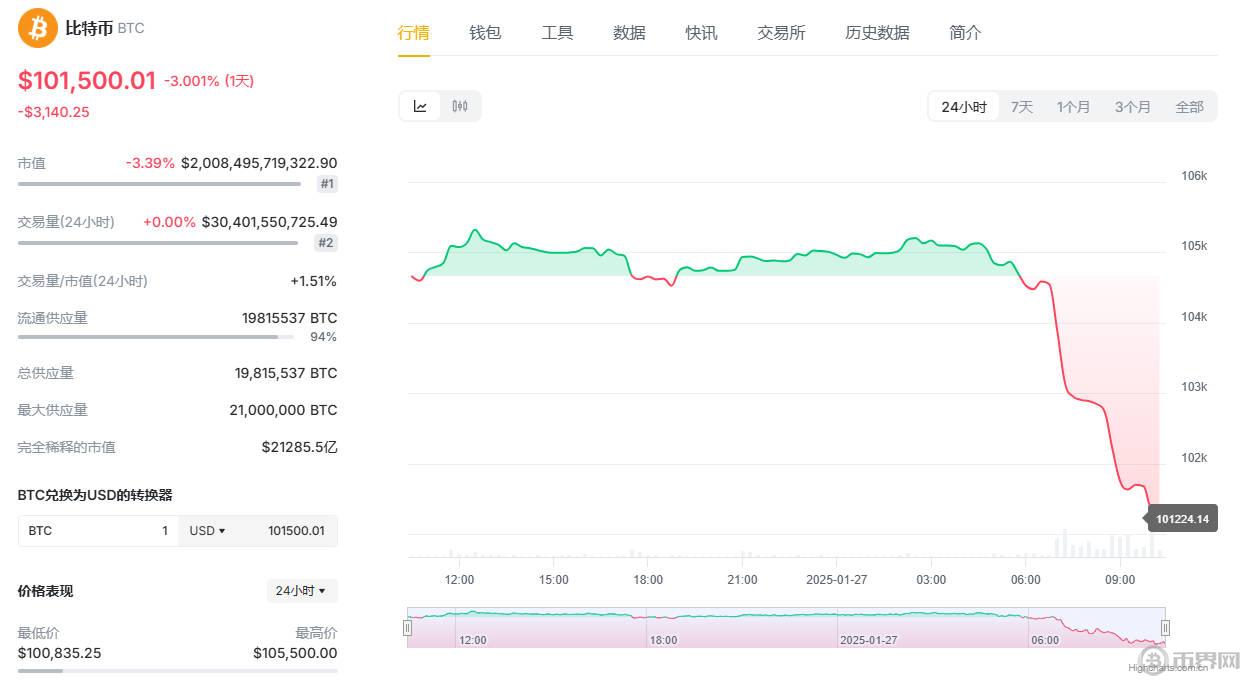
Task: Select the 1个月 time range
Action: point(1073,107)
